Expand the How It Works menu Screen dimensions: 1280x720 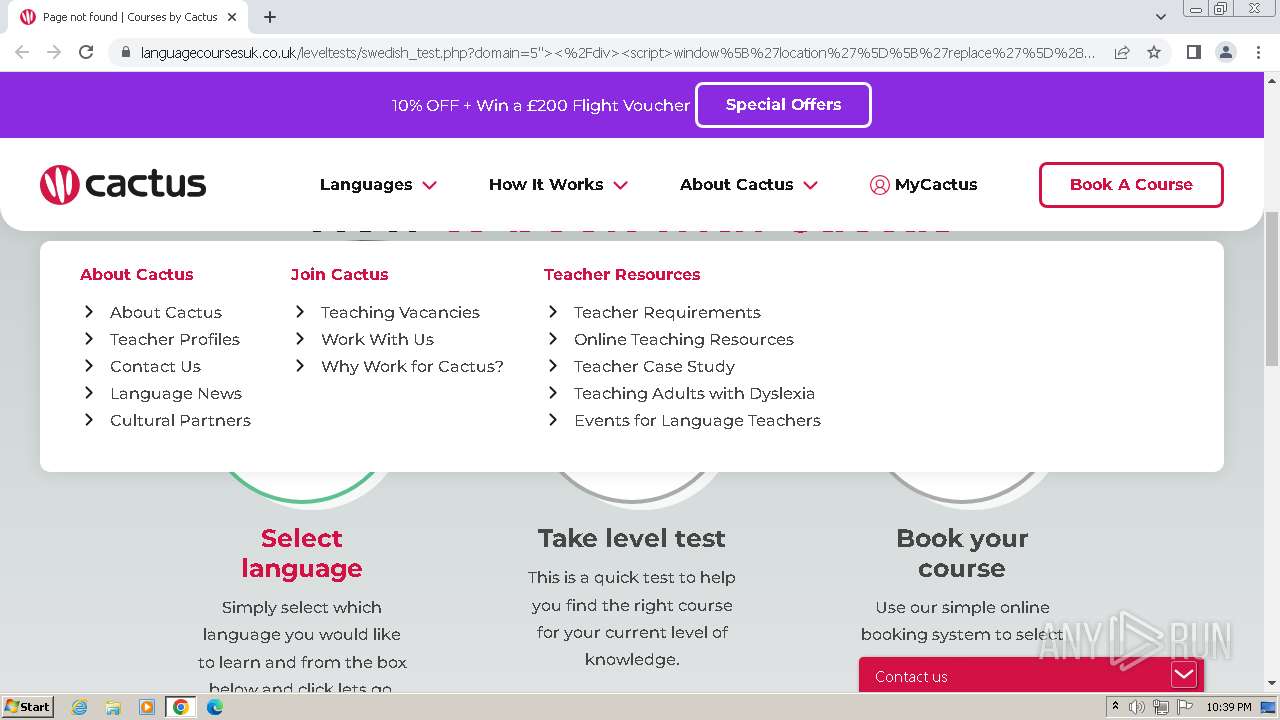(558, 184)
